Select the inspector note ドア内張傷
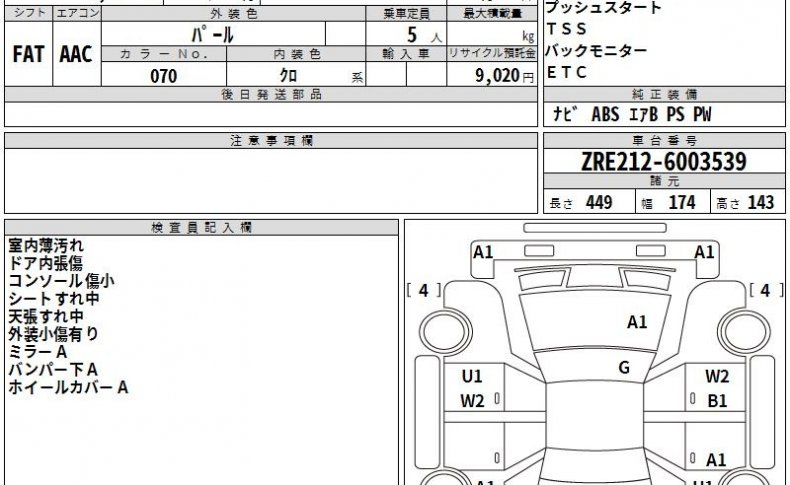 point(45,263)
